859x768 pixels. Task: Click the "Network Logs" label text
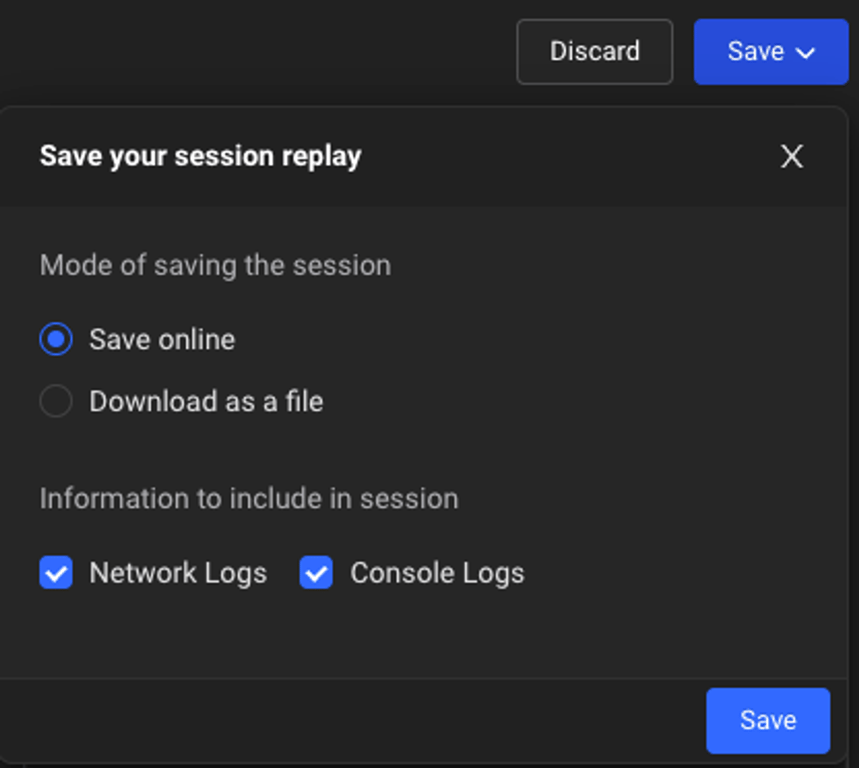[x=178, y=573]
